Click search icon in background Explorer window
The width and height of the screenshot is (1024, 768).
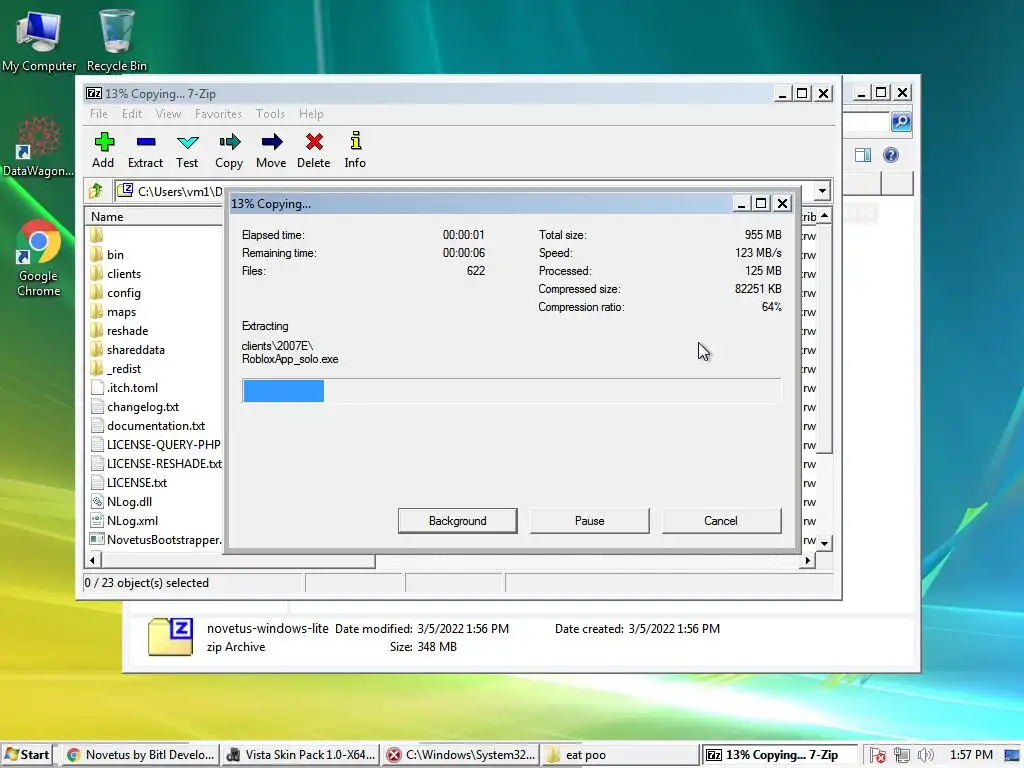click(x=901, y=121)
